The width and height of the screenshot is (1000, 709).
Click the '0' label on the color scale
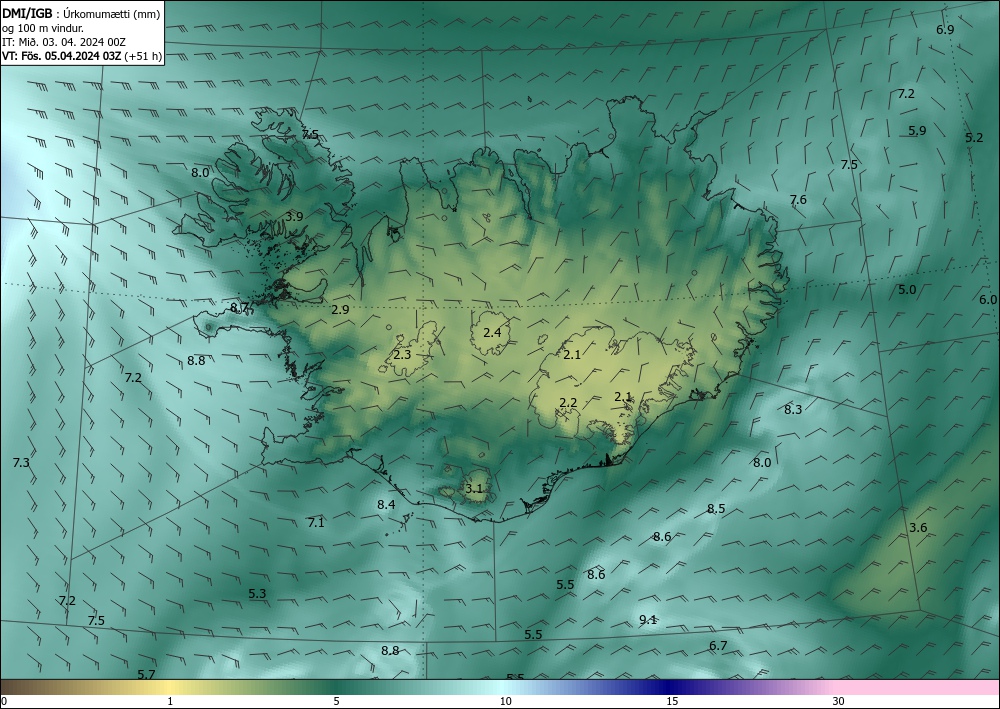4,701
